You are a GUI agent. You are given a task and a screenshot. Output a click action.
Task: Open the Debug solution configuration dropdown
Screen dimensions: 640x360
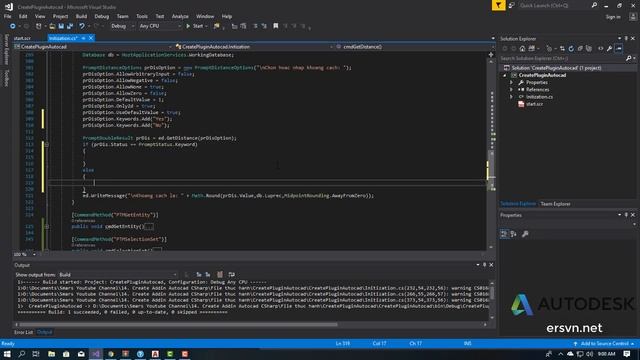pyautogui.click(x=122, y=26)
